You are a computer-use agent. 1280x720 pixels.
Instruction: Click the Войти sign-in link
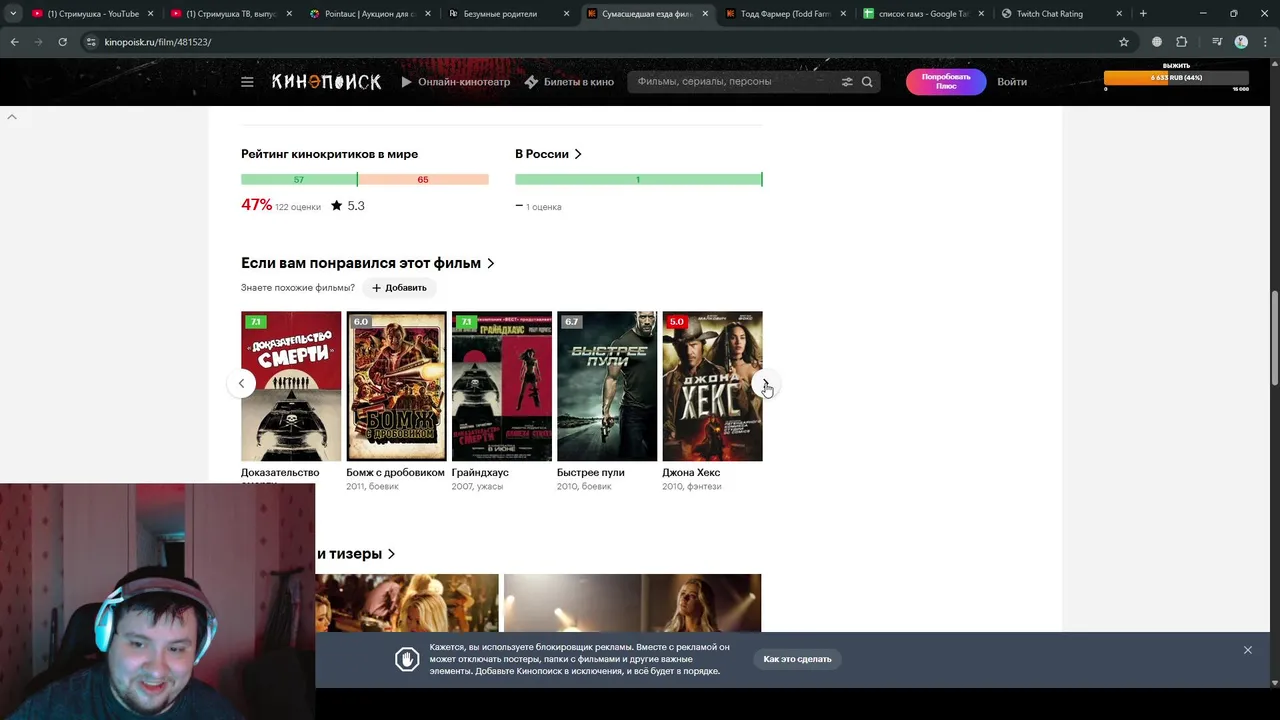pos(1012,82)
